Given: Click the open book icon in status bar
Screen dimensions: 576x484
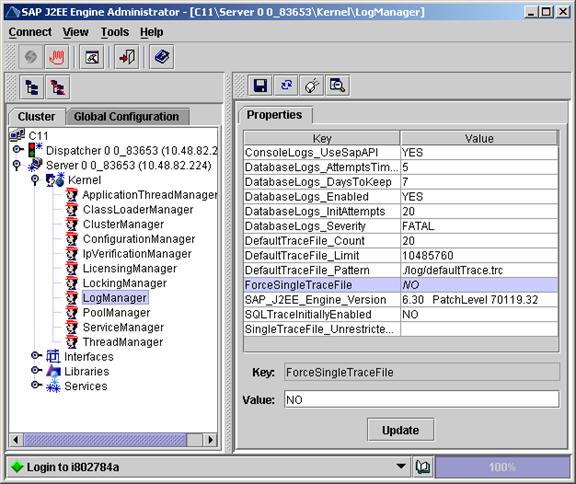Looking at the screenshot, I should tap(423, 467).
